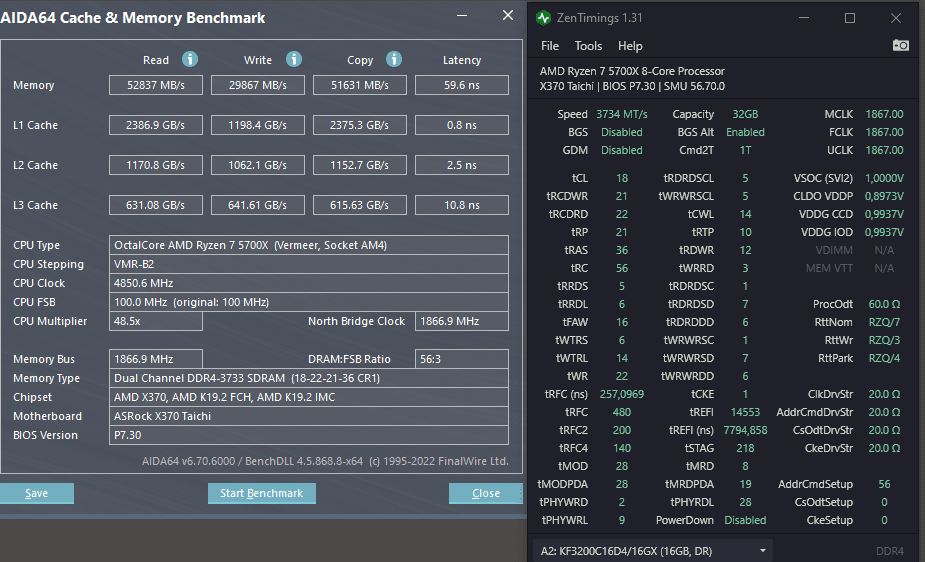Image resolution: width=925 pixels, height=562 pixels.
Task: Save the benchmark results
Action: tap(37, 493)
